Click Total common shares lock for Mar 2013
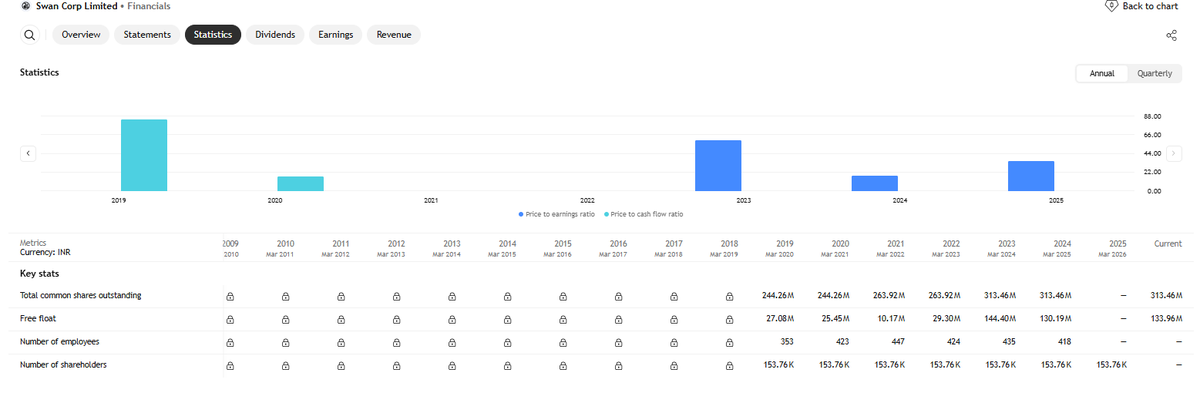 [x=396, y=296]
